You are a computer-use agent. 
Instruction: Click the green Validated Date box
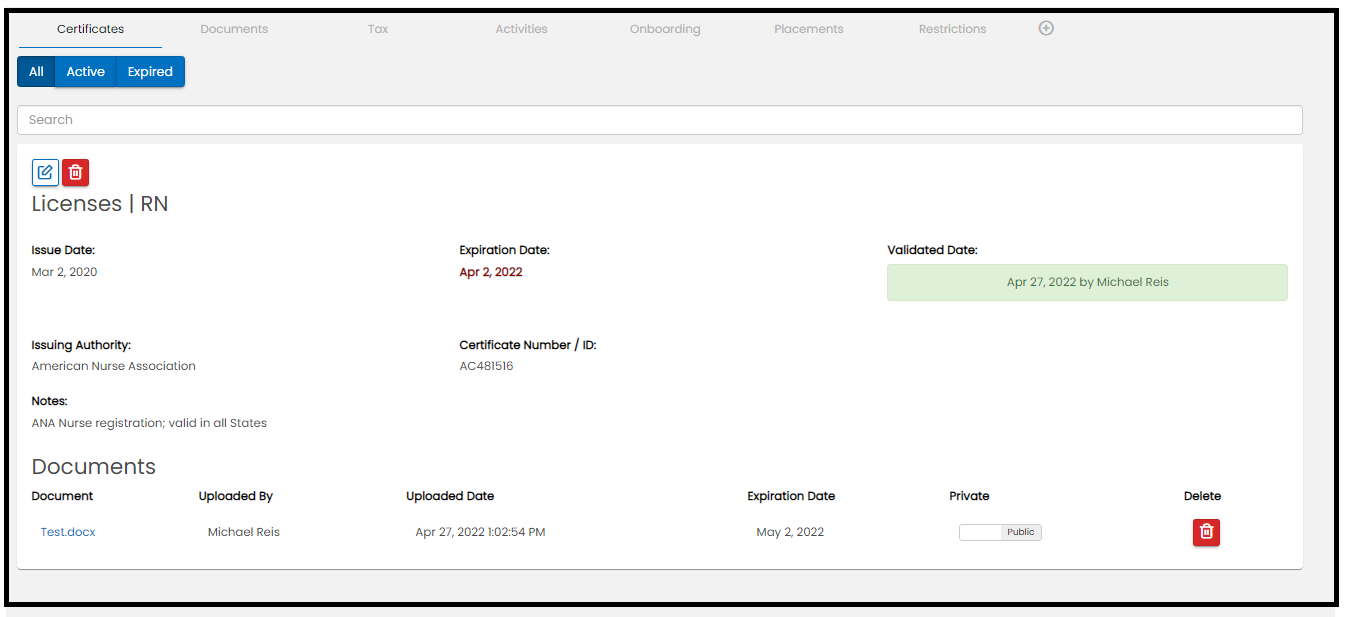point(1087,282)
